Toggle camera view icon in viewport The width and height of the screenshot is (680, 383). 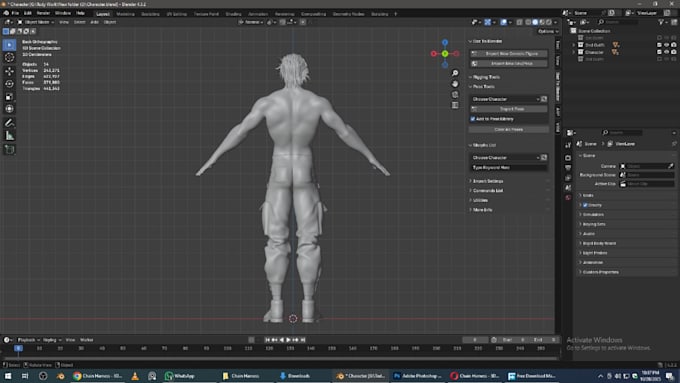[455, 94]
